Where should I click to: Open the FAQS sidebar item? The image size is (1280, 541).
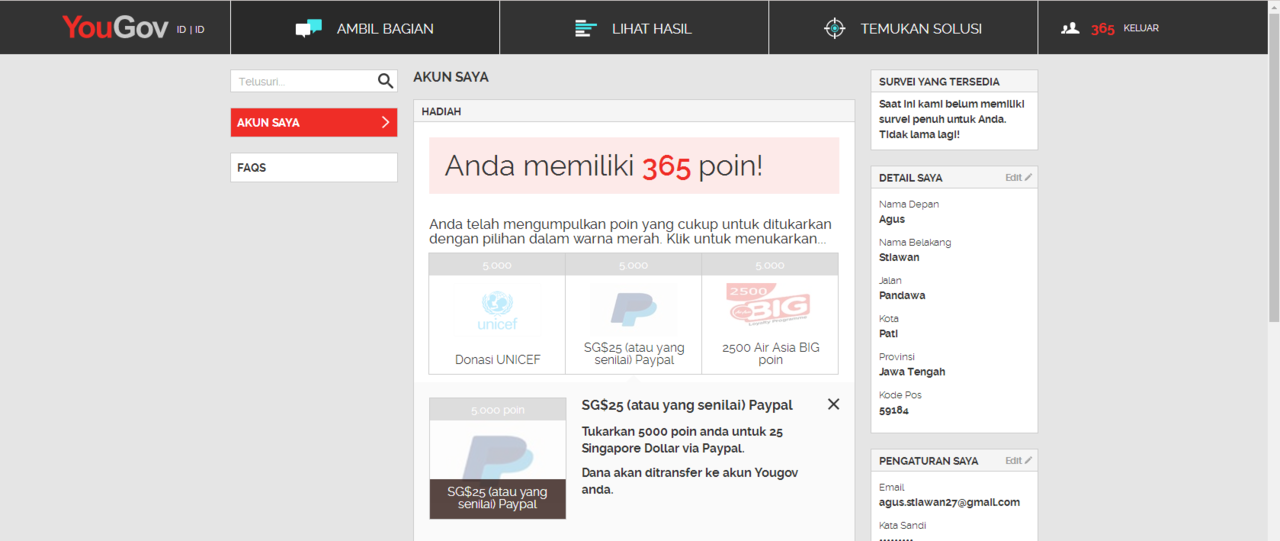313,167
